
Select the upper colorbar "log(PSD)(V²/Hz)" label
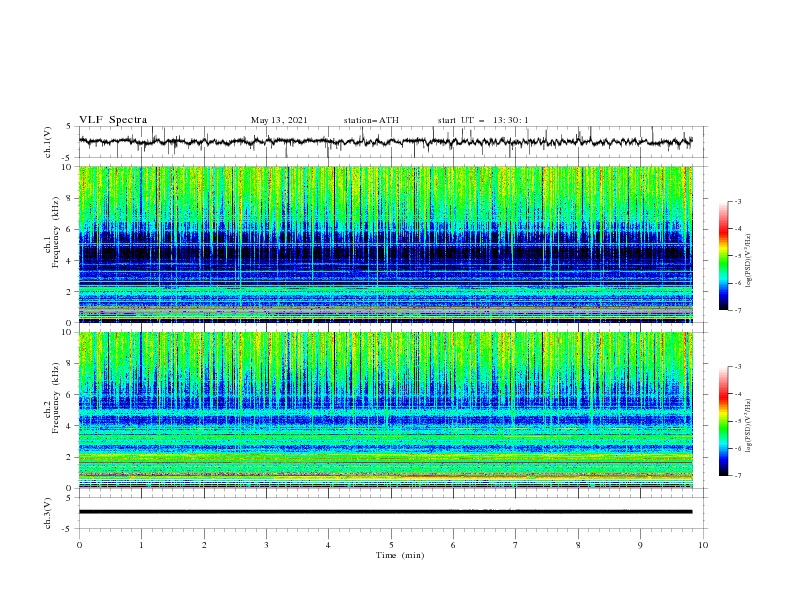748,261
